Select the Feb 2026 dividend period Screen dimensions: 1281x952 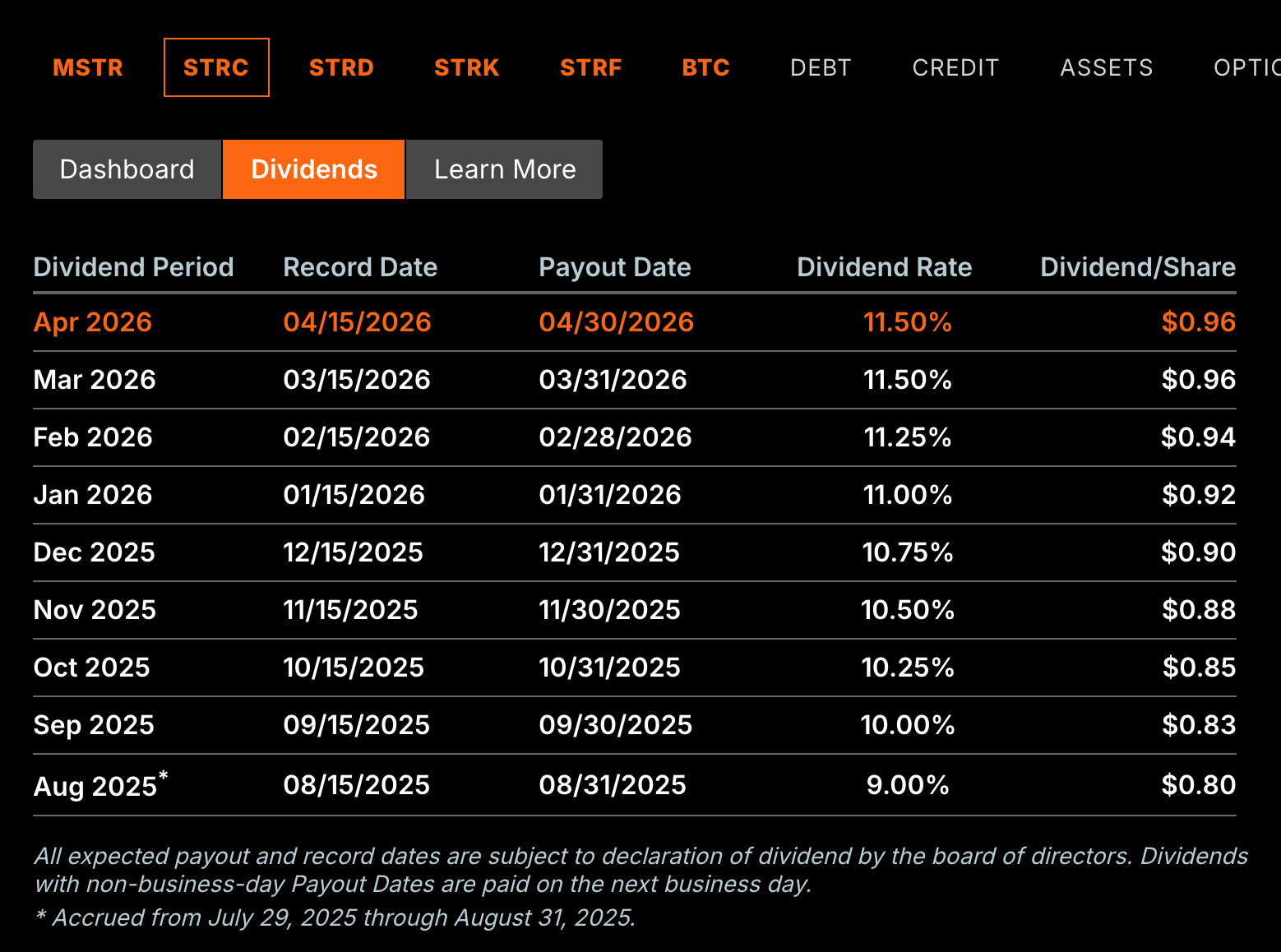pos(93,437)
